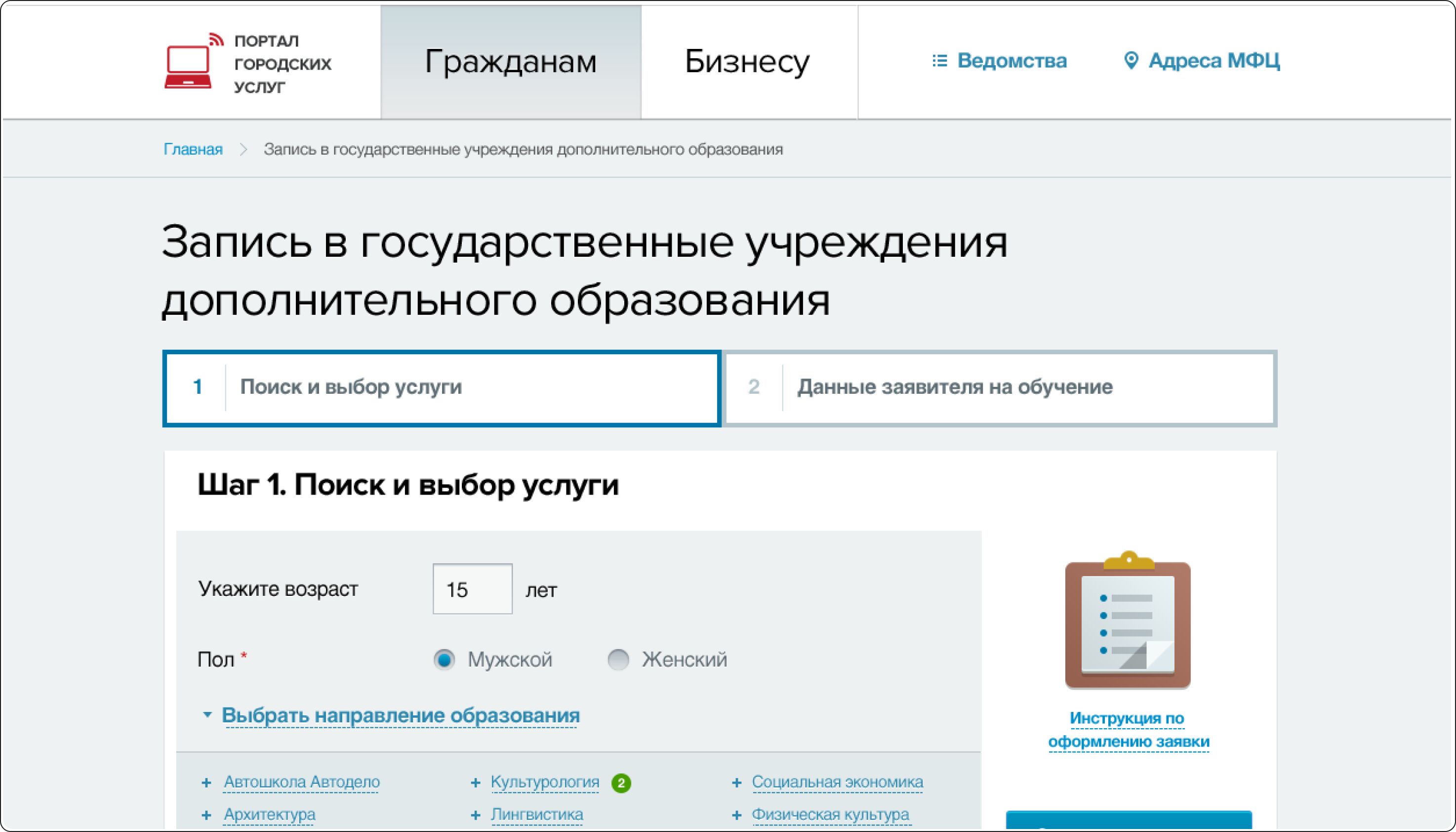Select the Мужской gender radio button

click(444, 660)
